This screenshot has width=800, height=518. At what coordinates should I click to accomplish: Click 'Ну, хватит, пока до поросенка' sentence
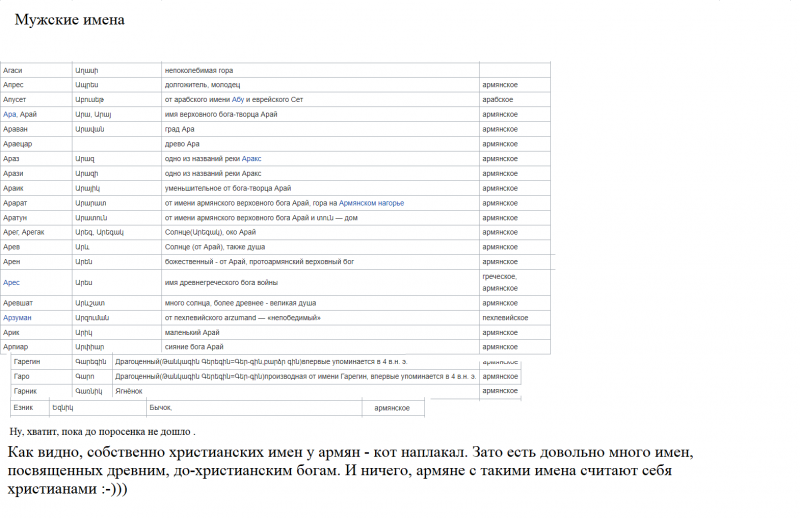point(102,432)
